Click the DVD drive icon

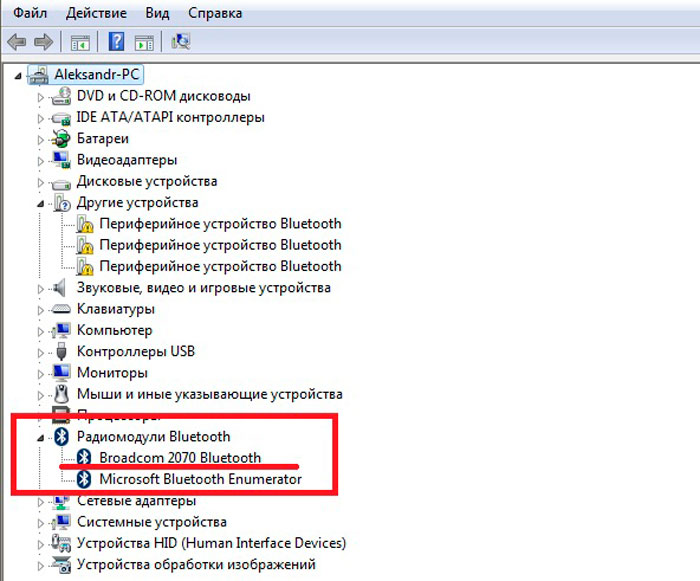[x=61, y=96]
